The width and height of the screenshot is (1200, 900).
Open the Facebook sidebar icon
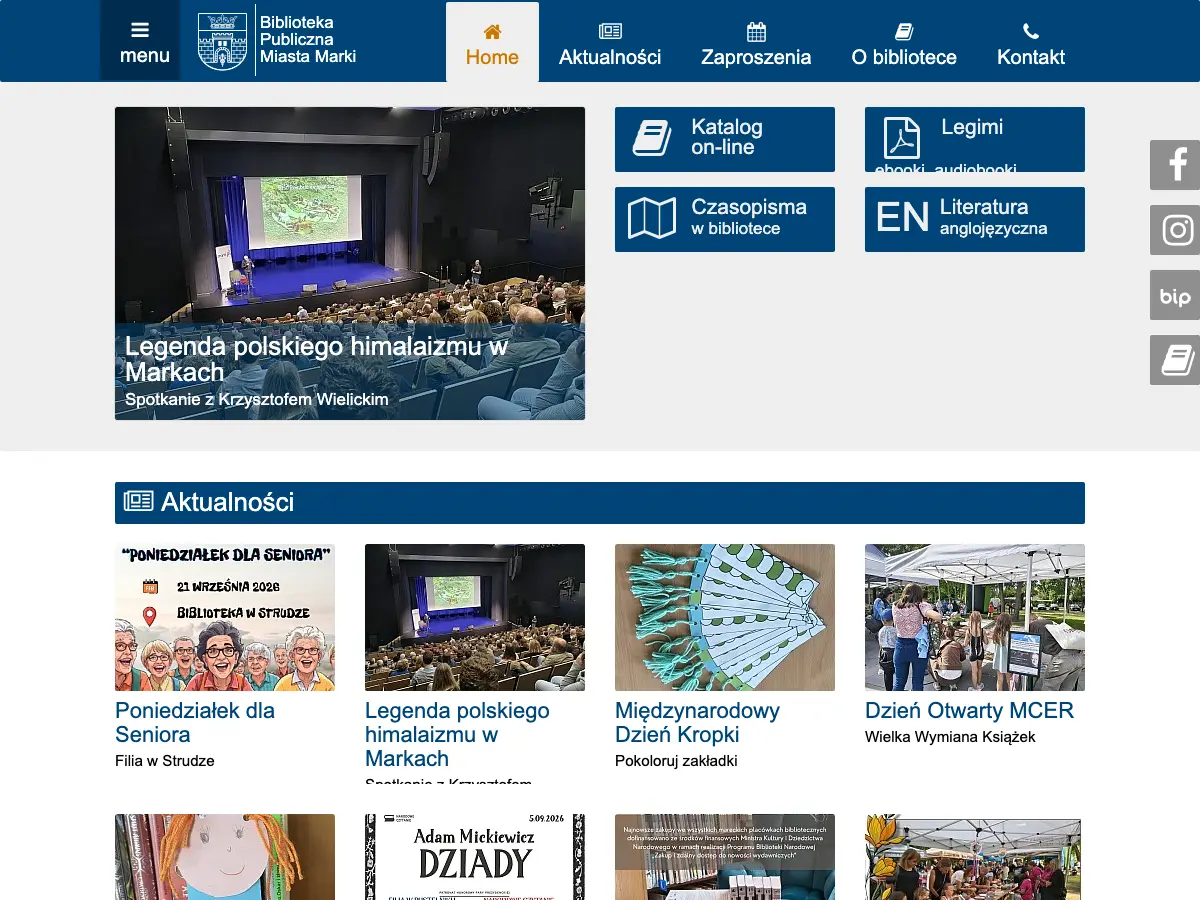[1175, 165]
